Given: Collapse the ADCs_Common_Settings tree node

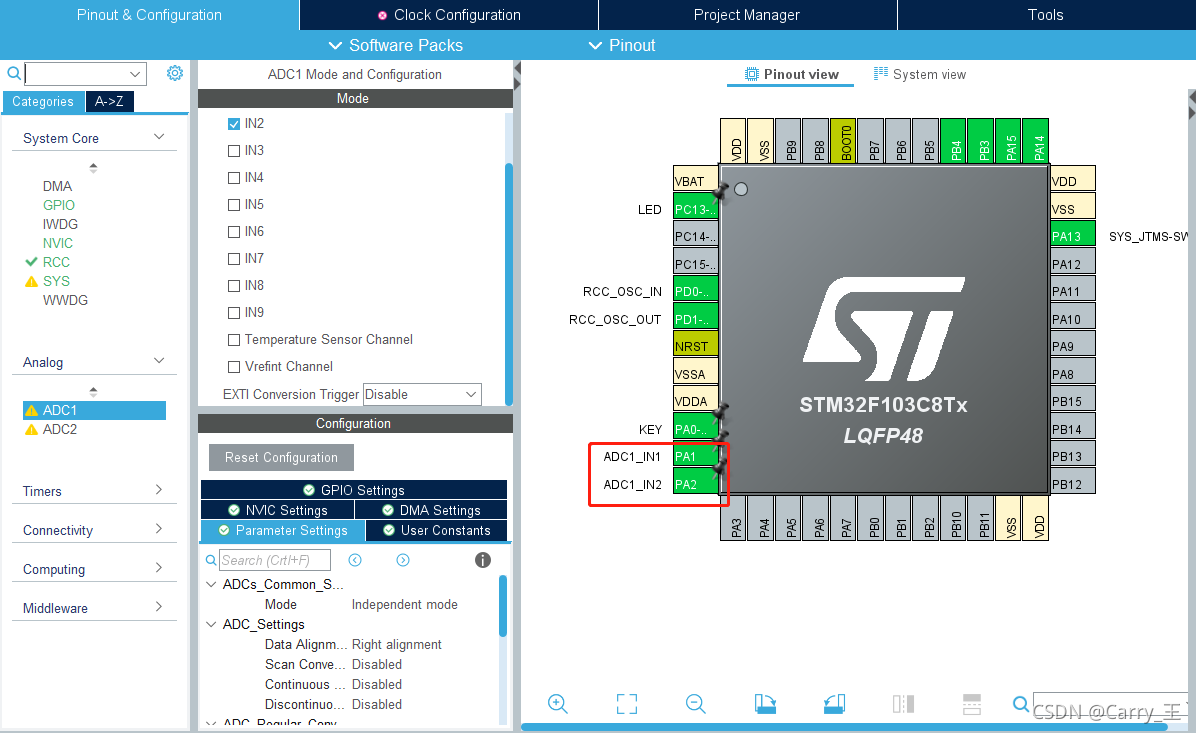Looking at the screenshot, I should point(211,584).
